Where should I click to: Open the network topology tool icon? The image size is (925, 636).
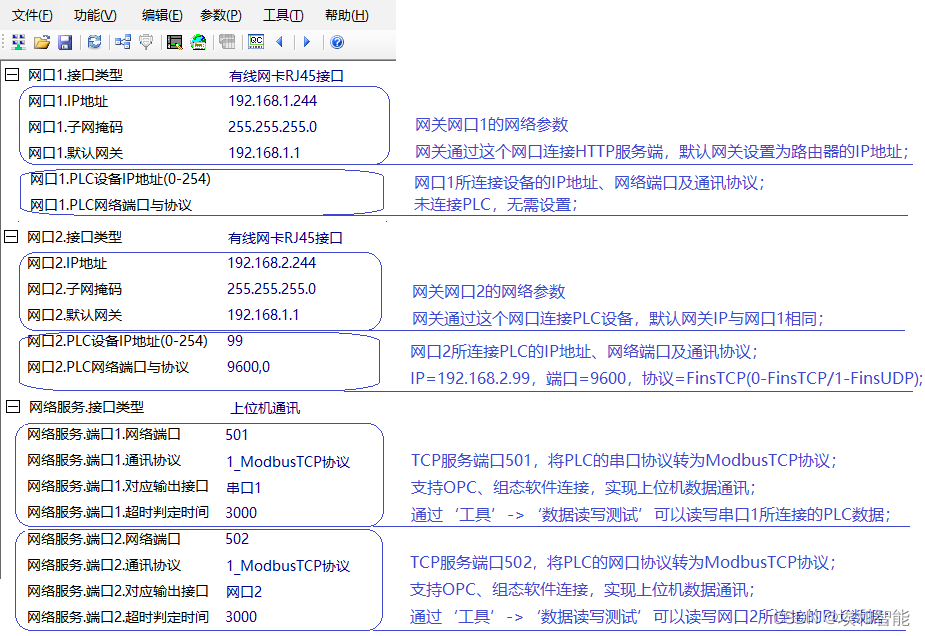pos(123,42)
